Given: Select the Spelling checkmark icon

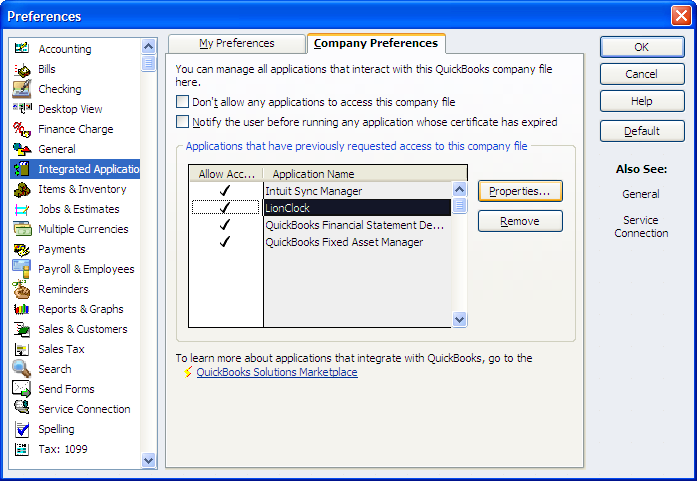Looking at the screenshot, I should click(21, 429).
